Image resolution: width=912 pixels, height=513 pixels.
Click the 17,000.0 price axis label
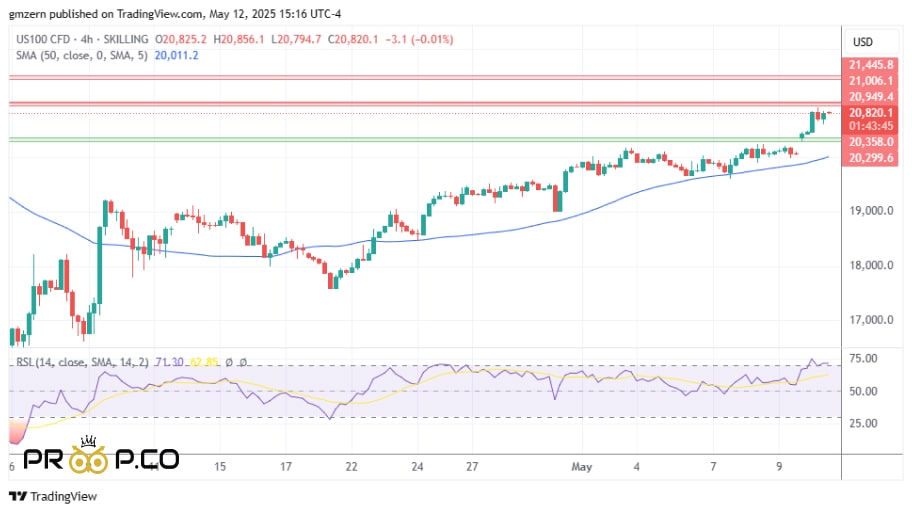tap(871, 319)
